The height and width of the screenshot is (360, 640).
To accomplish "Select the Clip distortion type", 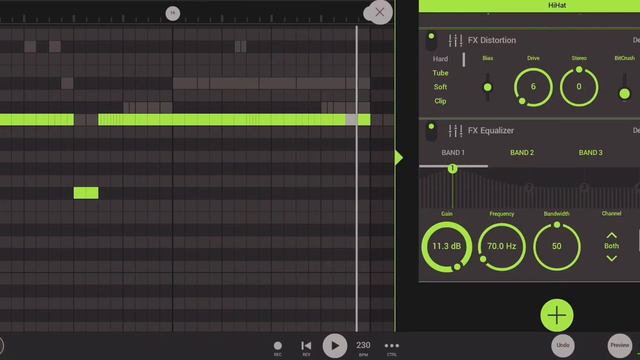I will (440, 101).
